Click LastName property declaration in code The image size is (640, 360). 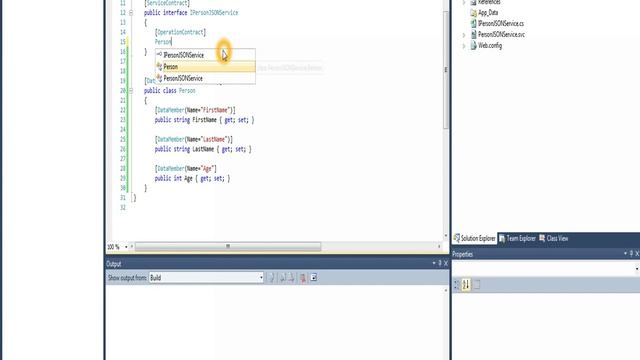click(x=203, y=149)
